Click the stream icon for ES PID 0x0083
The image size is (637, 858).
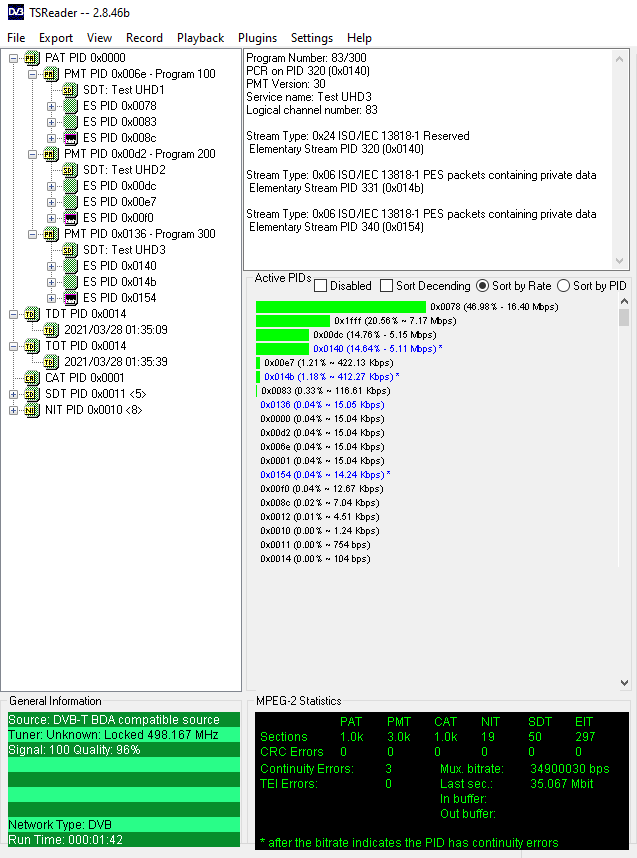(x=70, y=122)
